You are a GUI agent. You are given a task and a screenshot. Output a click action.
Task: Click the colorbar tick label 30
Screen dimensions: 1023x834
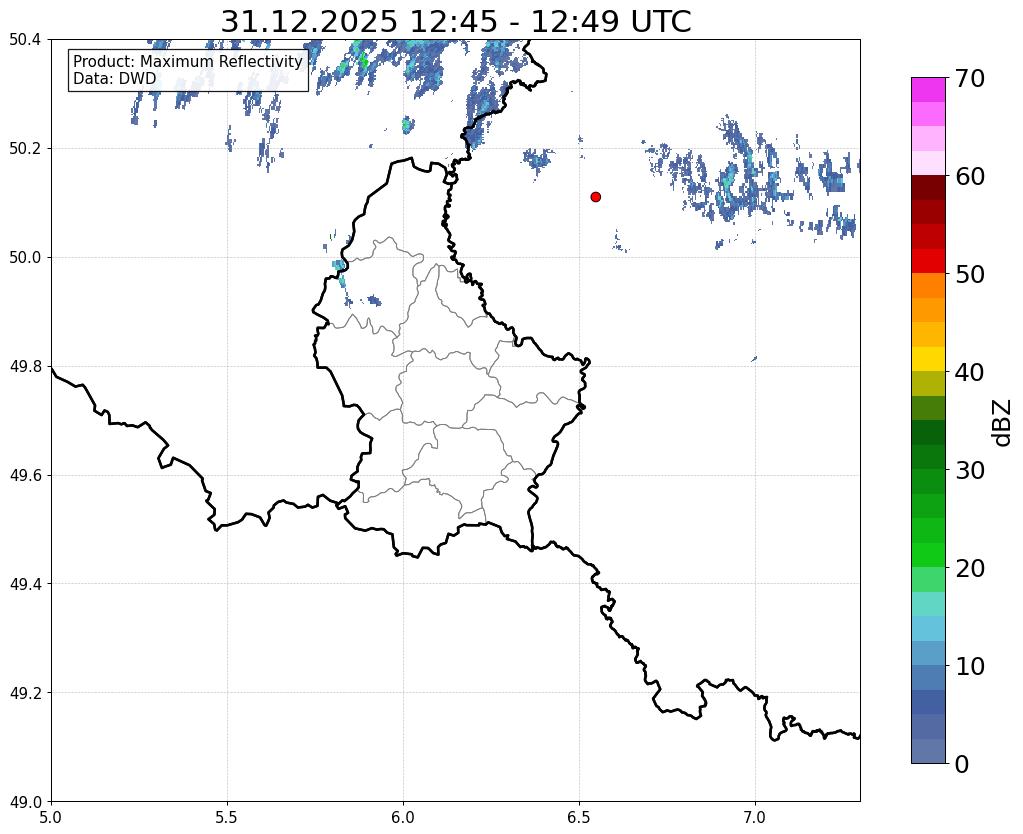970,470
